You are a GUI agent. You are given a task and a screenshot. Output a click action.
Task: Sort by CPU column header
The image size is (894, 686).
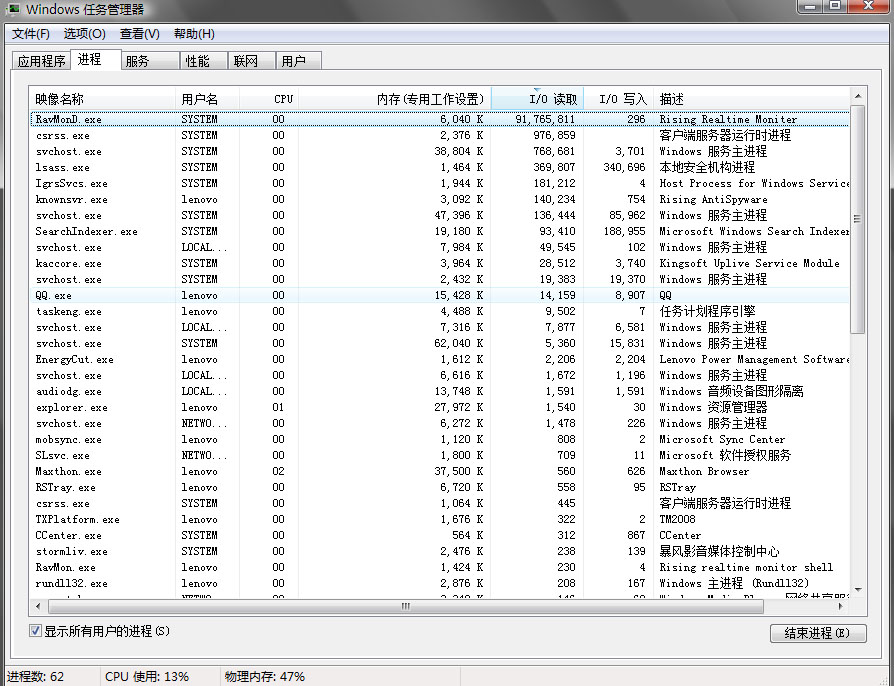pyautogui.click(x=269, y=99)
